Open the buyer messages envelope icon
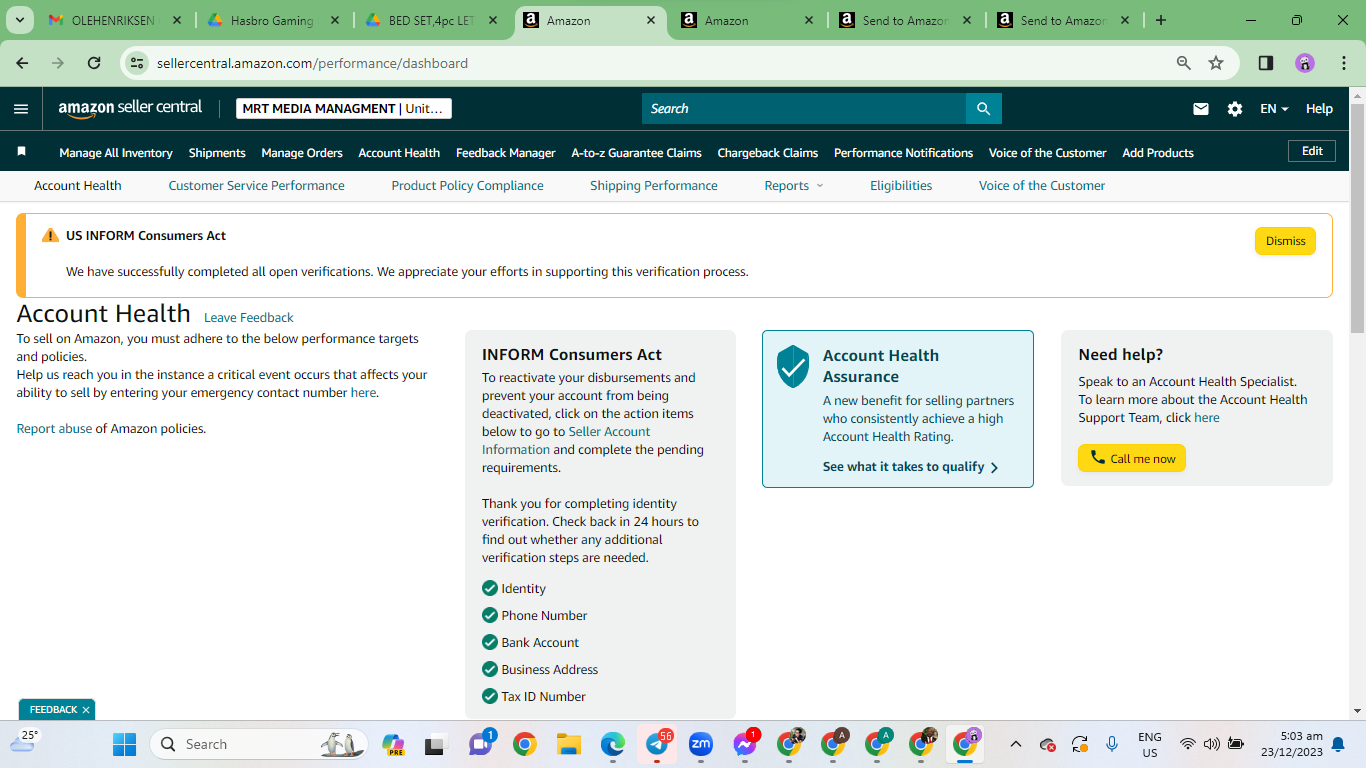 click(x=1201, y=109)
